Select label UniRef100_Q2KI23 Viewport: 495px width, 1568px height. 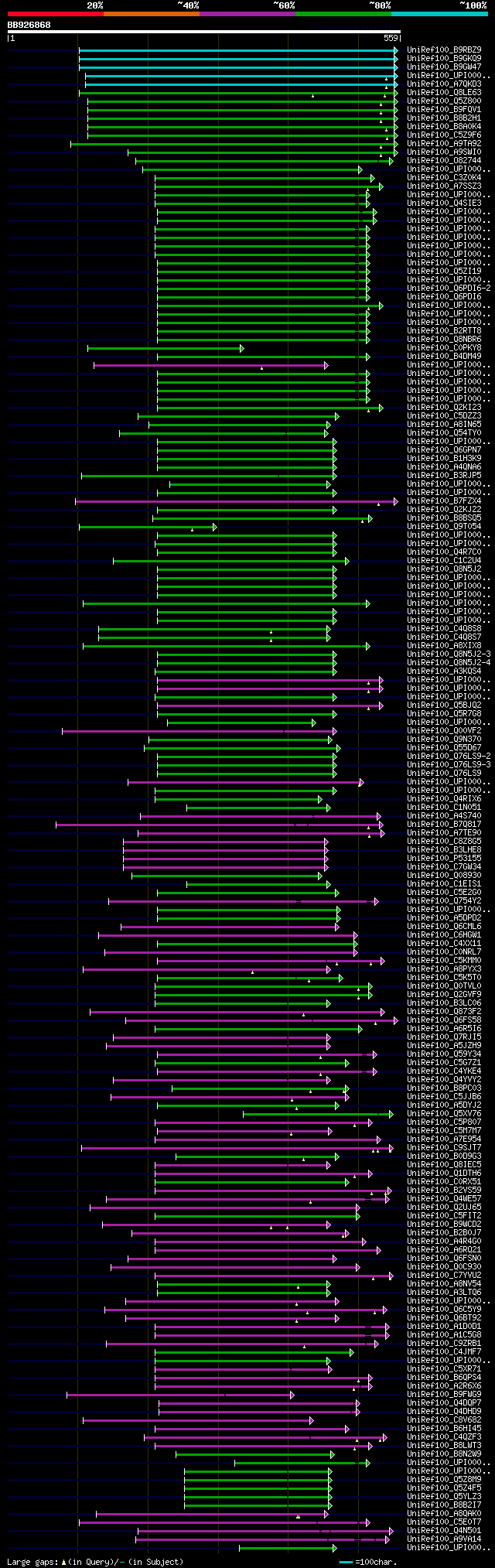coord(444,407)
